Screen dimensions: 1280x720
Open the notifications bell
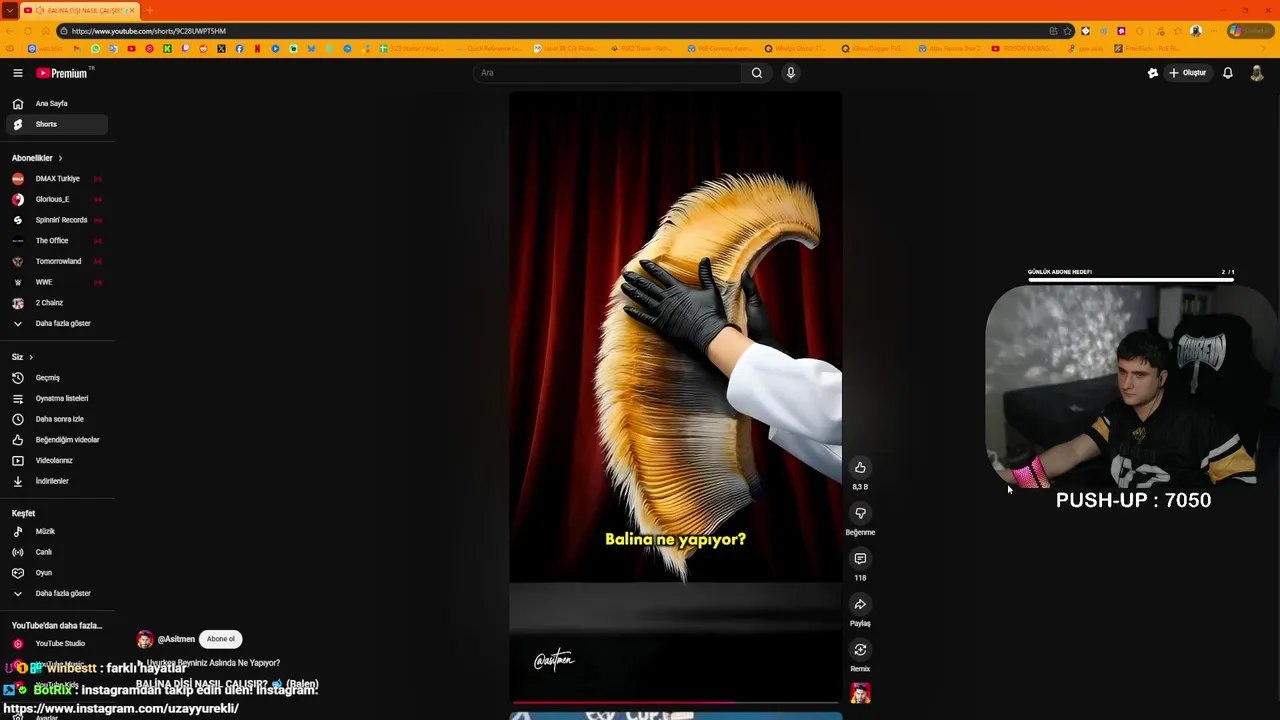pyautogui.click(x=1228, y=73)
